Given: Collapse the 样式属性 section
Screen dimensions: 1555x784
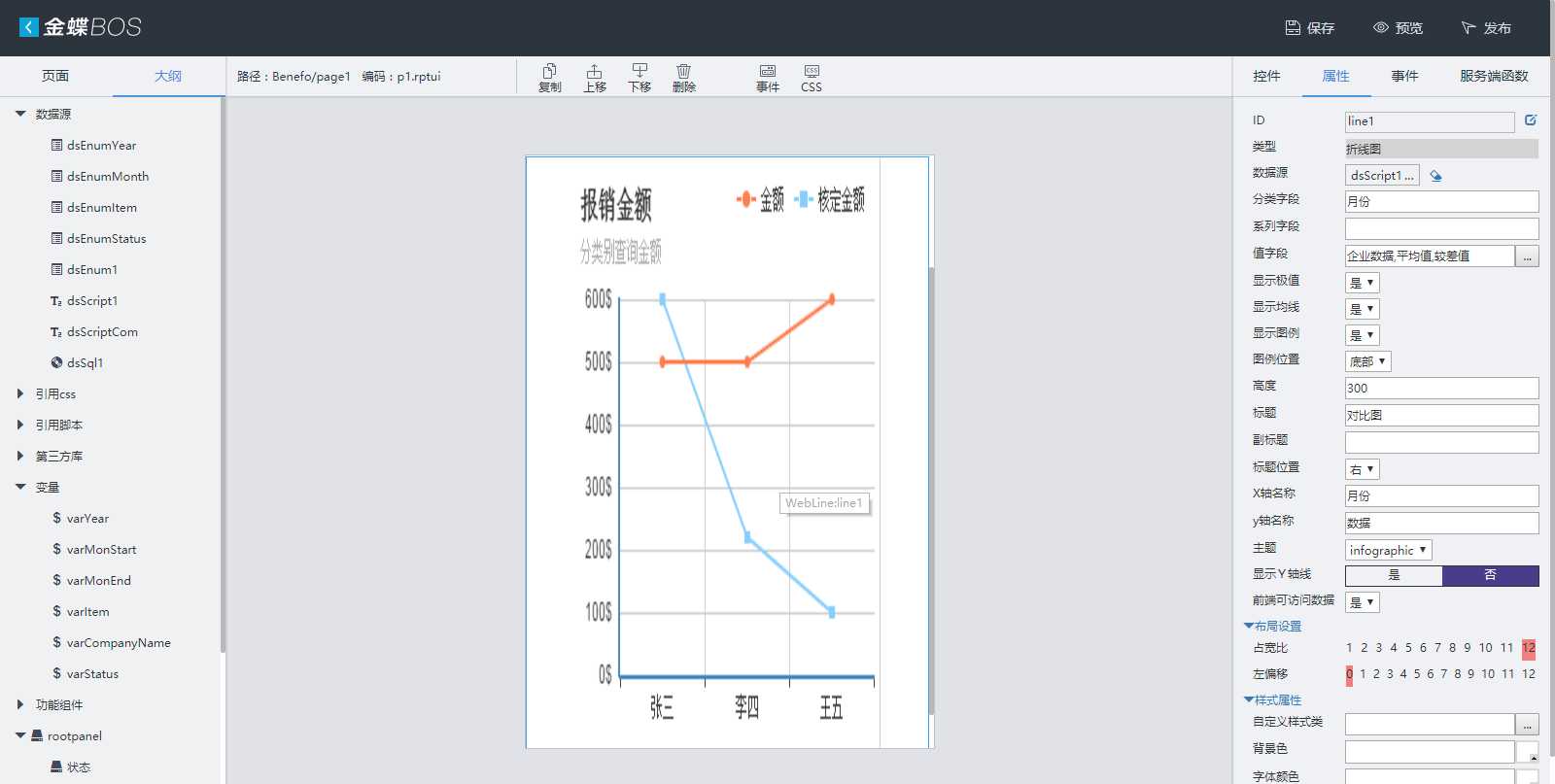Looking at the screenshot, I should 1249,699.
